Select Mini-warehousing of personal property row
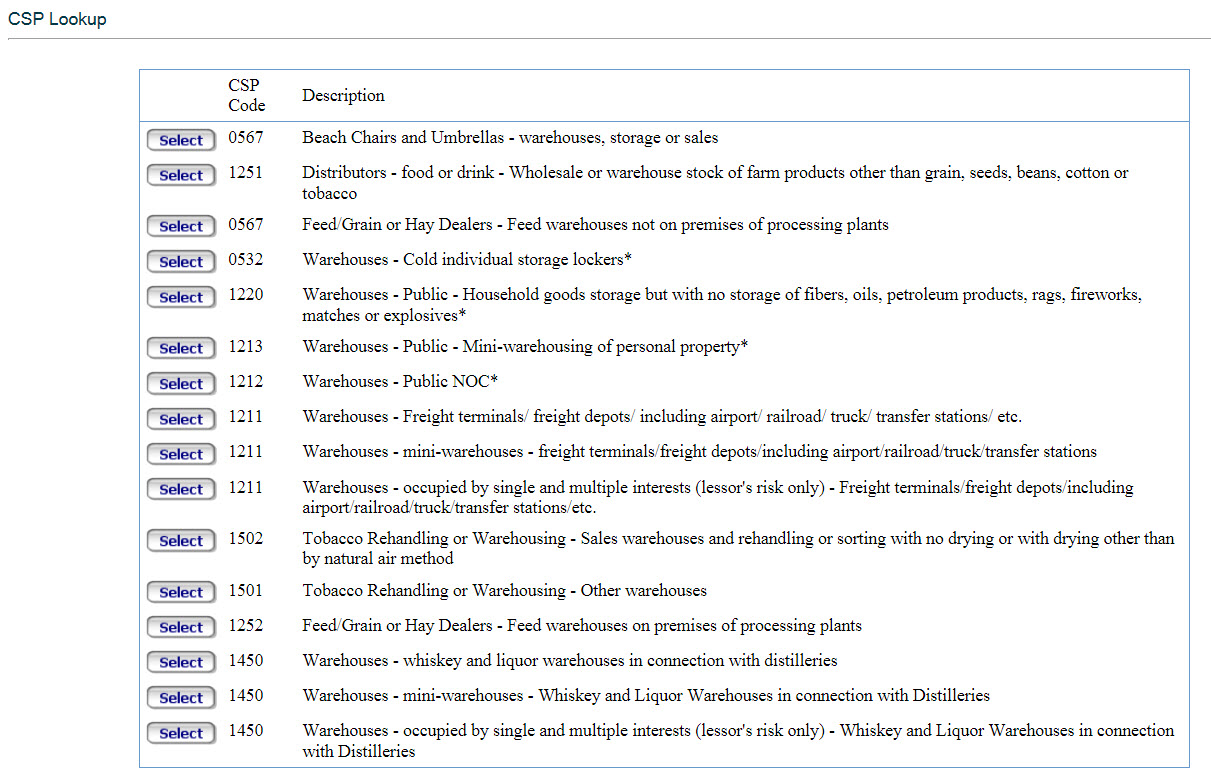This screenshot has height=783, width=1211. tap(181, 349)
